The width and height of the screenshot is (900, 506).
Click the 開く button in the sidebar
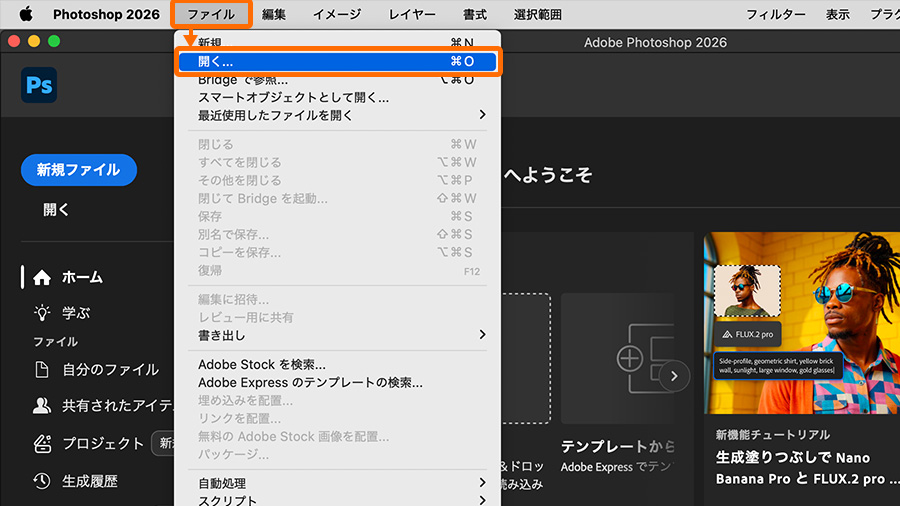[56, 210]
